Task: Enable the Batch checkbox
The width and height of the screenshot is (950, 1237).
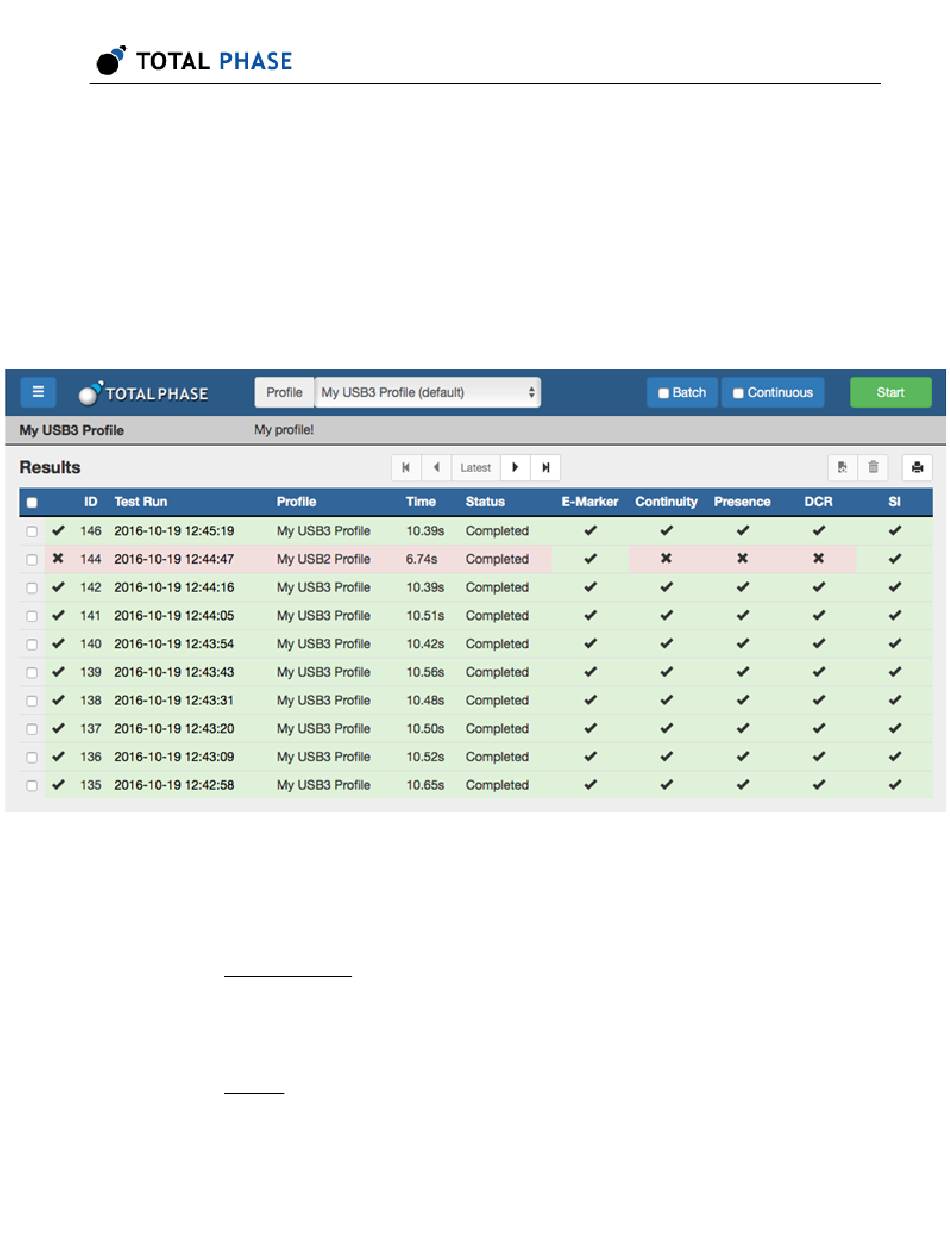Action: pyautogui.click(x=663, y=393)
